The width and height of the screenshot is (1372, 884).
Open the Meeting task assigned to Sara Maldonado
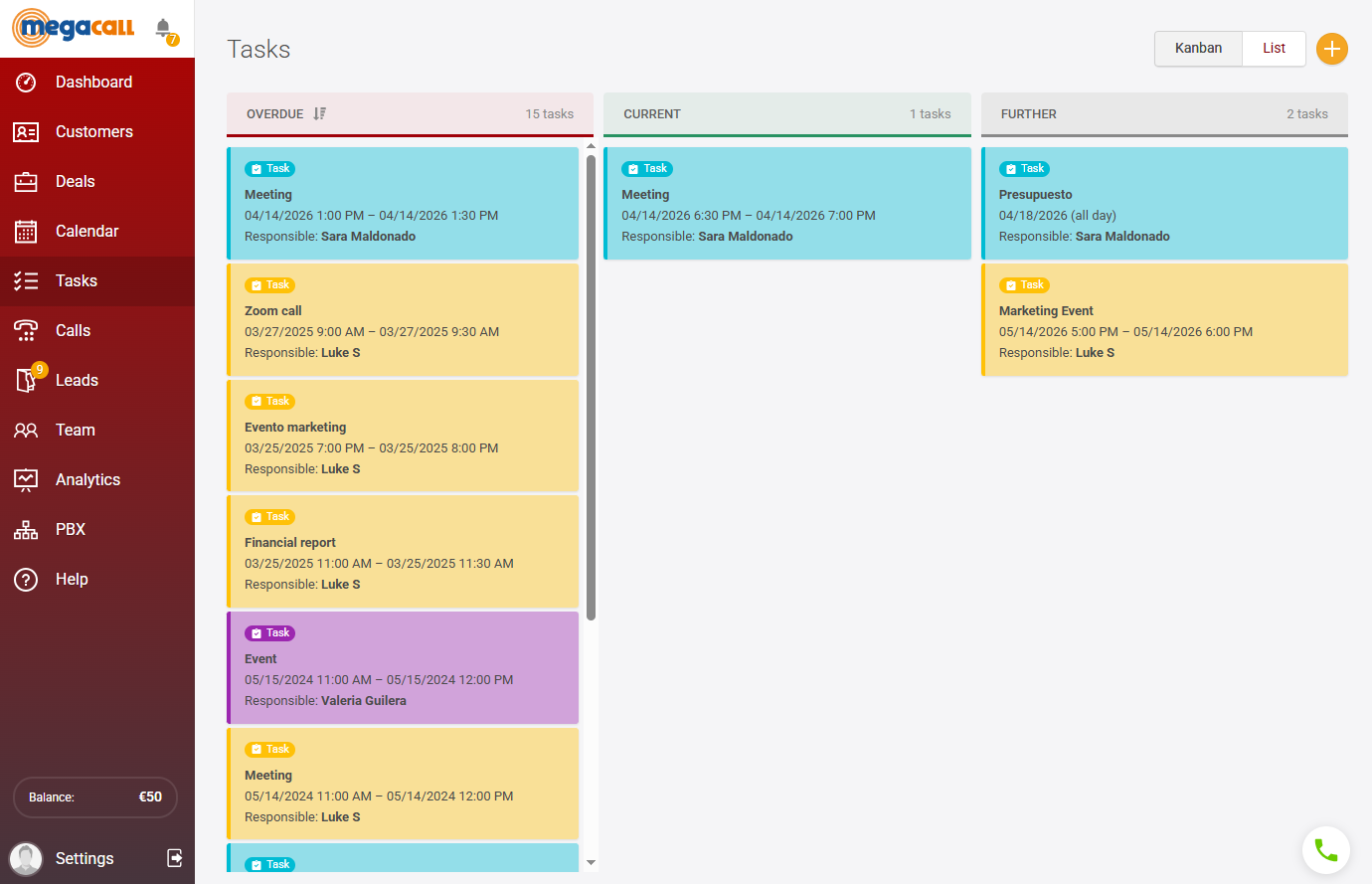coord(402,203)
